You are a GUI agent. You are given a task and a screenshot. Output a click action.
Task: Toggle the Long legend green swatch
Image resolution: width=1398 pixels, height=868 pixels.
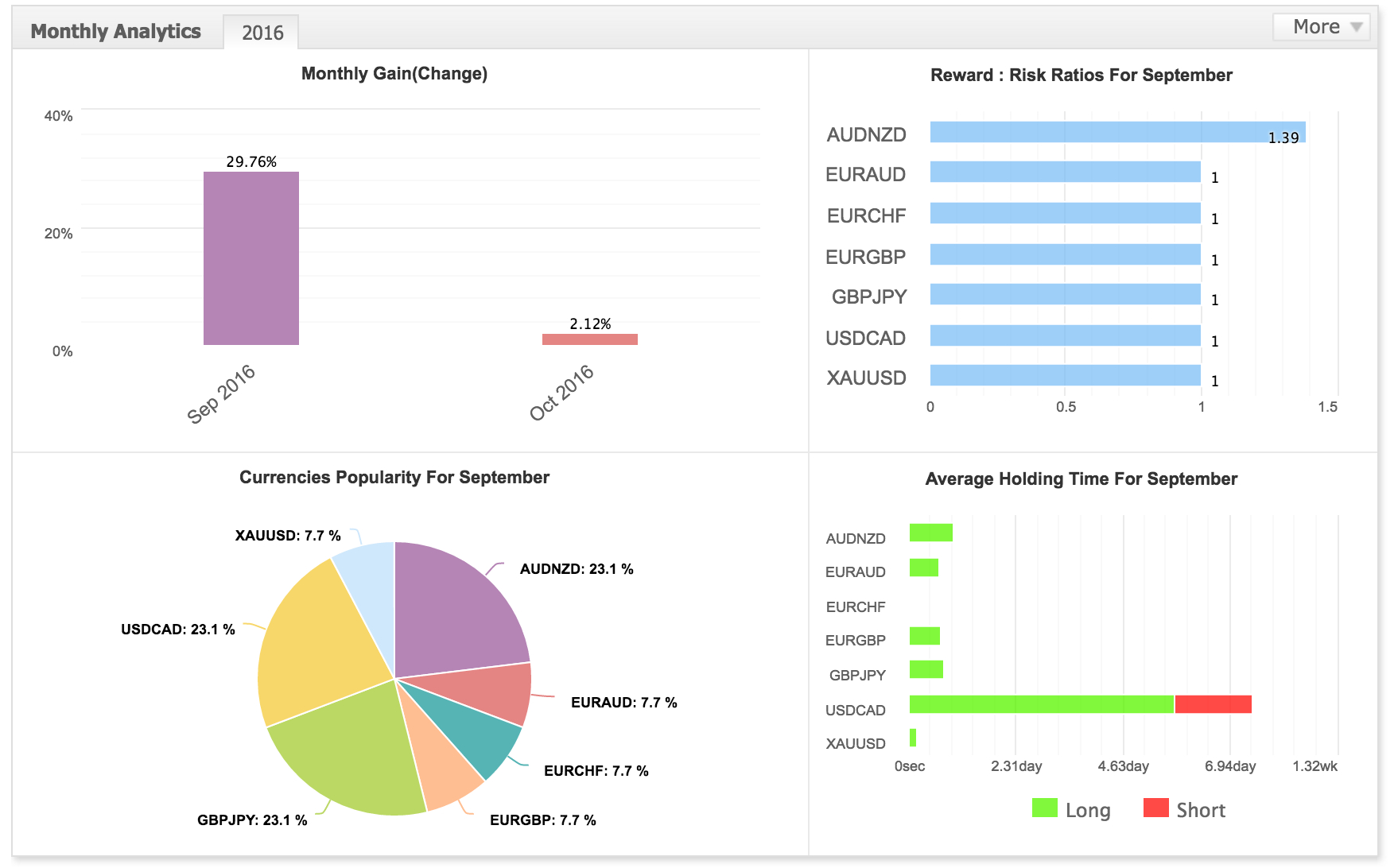pos(1044,808)
